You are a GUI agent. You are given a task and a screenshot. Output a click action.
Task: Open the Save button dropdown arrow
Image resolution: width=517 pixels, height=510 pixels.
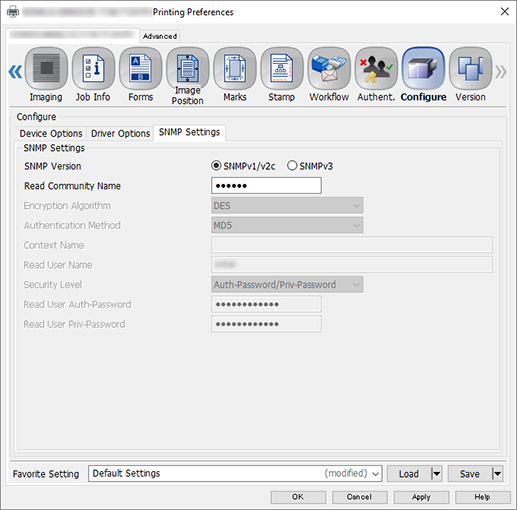[x=497, y=473]
